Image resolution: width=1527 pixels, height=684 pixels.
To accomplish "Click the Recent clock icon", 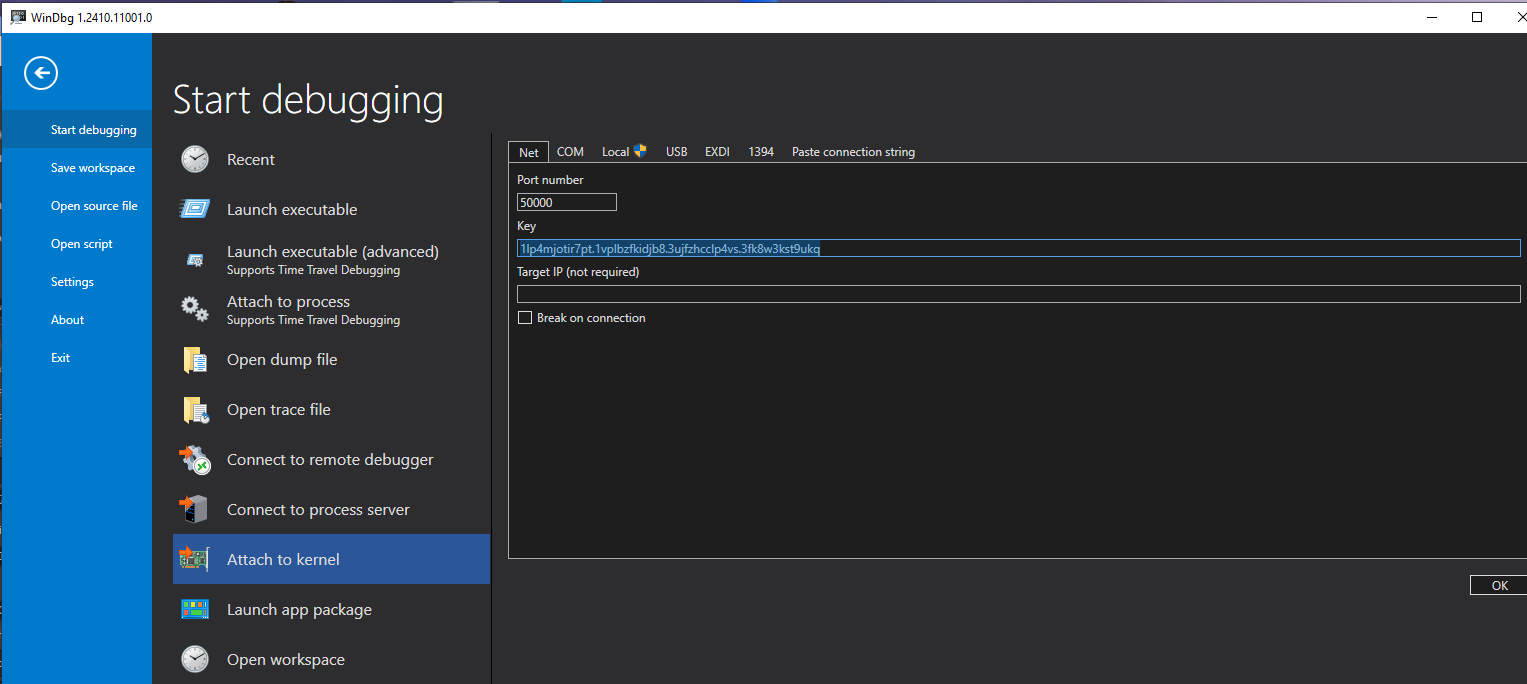I will tap(195, 159).
